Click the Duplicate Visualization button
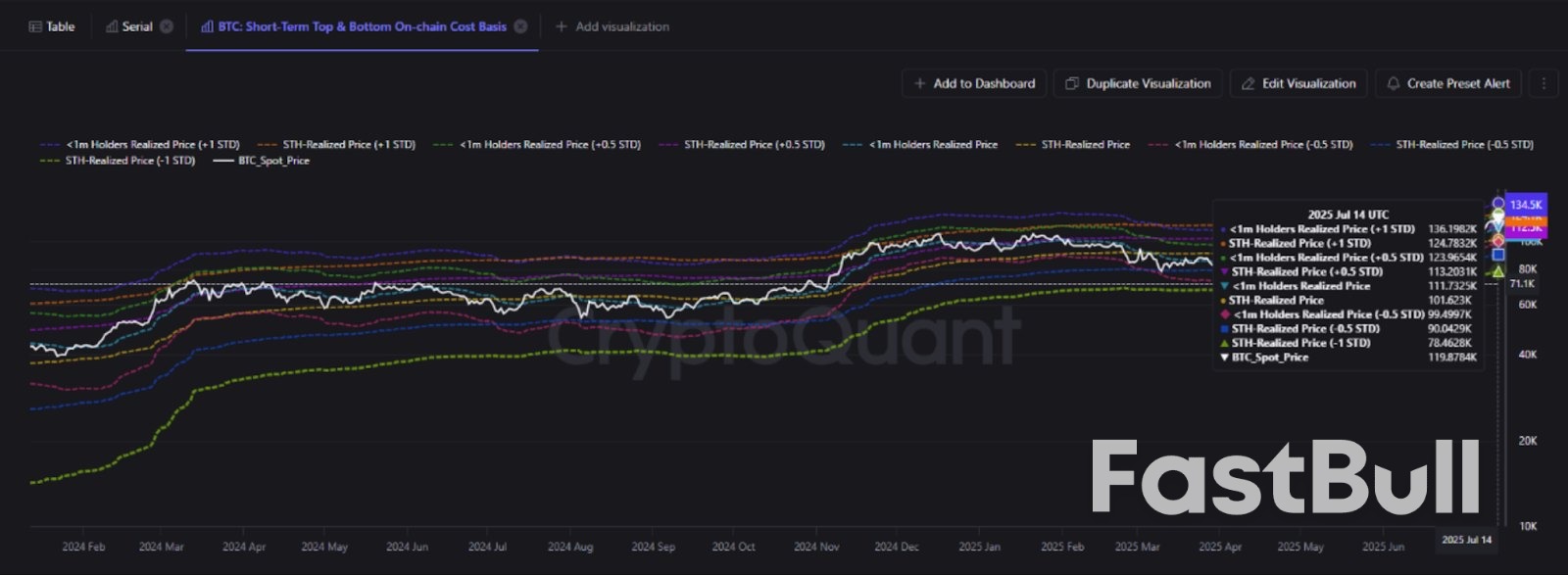 point(1138,83)
